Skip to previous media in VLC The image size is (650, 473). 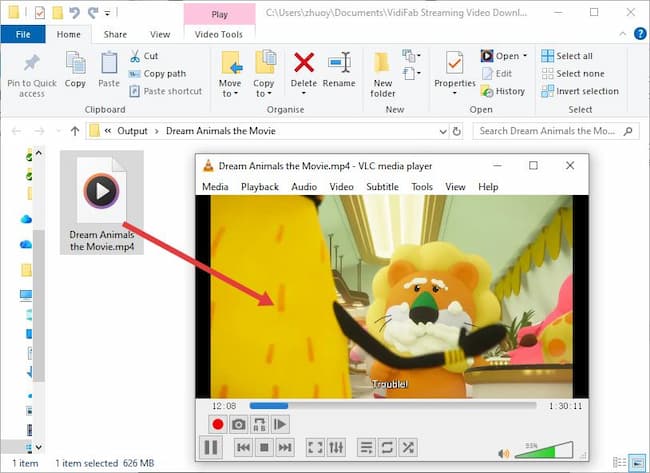[x=243, y=447]
